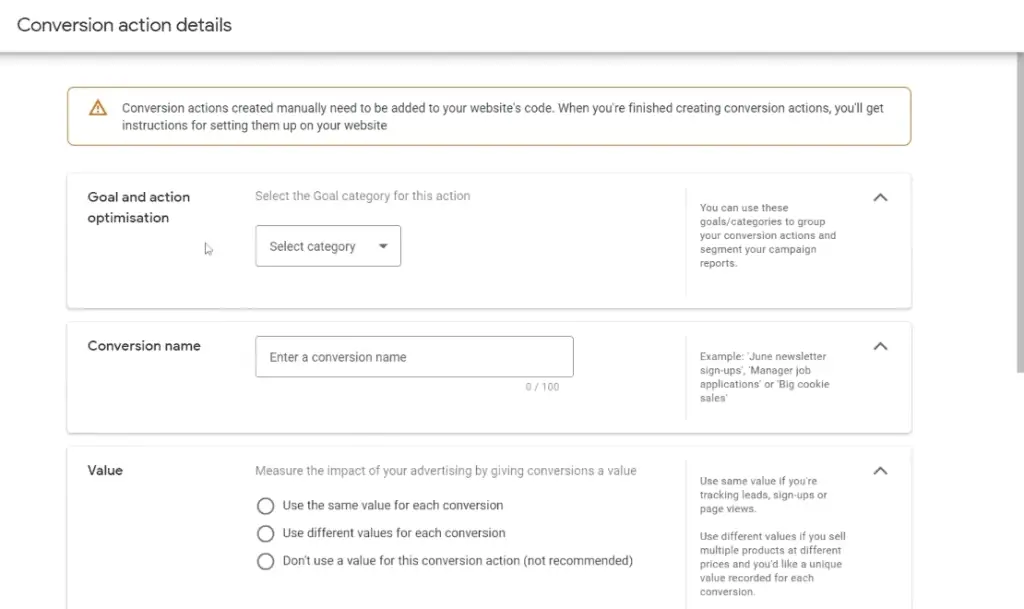Select 'Use different values for each conversion'
Viewport: 1024px width, 609px height.
pos(265,533)
